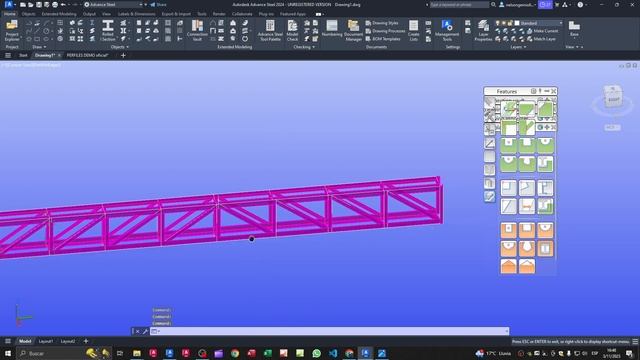Image resolution: width=640 pixels, height=360 pixels.
Task: Select the orange rectangular top notch feature
Action: [527, 230]
